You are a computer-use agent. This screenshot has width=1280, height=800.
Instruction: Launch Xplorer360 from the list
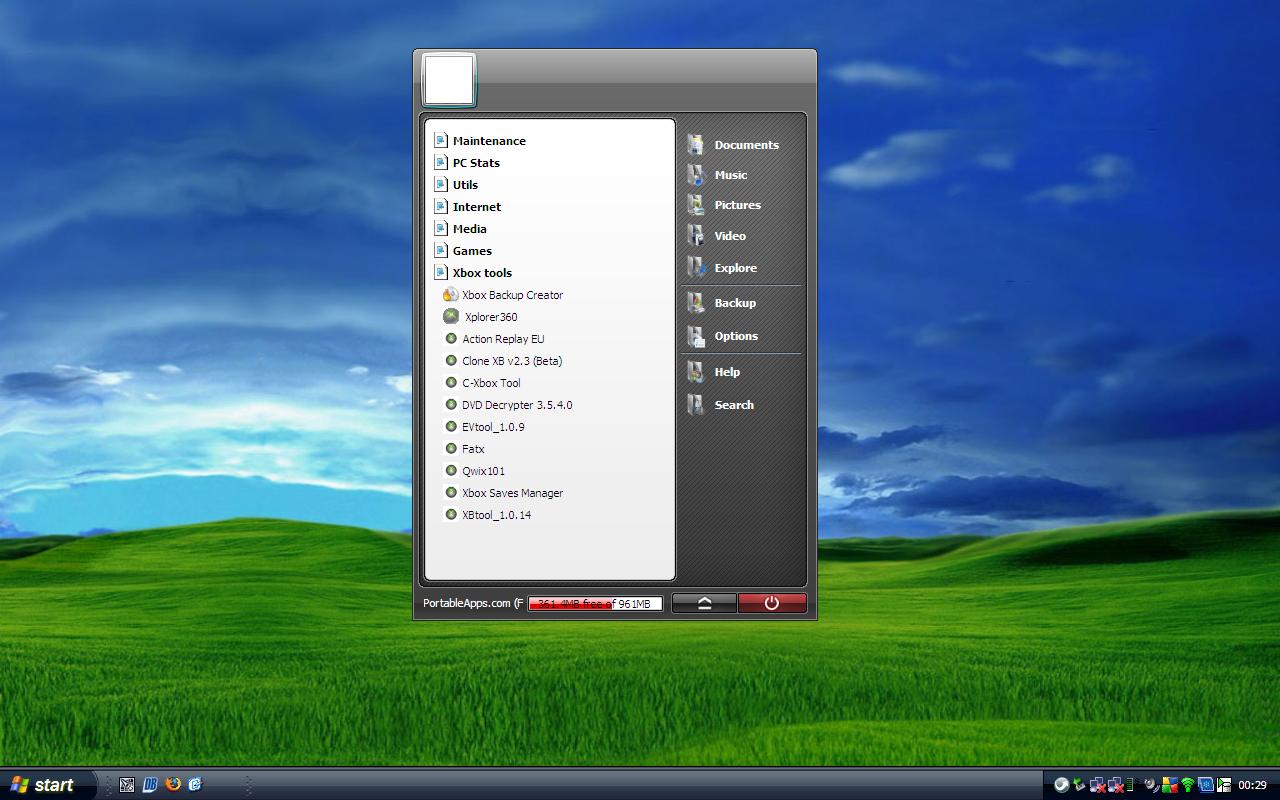coord(490,317)
